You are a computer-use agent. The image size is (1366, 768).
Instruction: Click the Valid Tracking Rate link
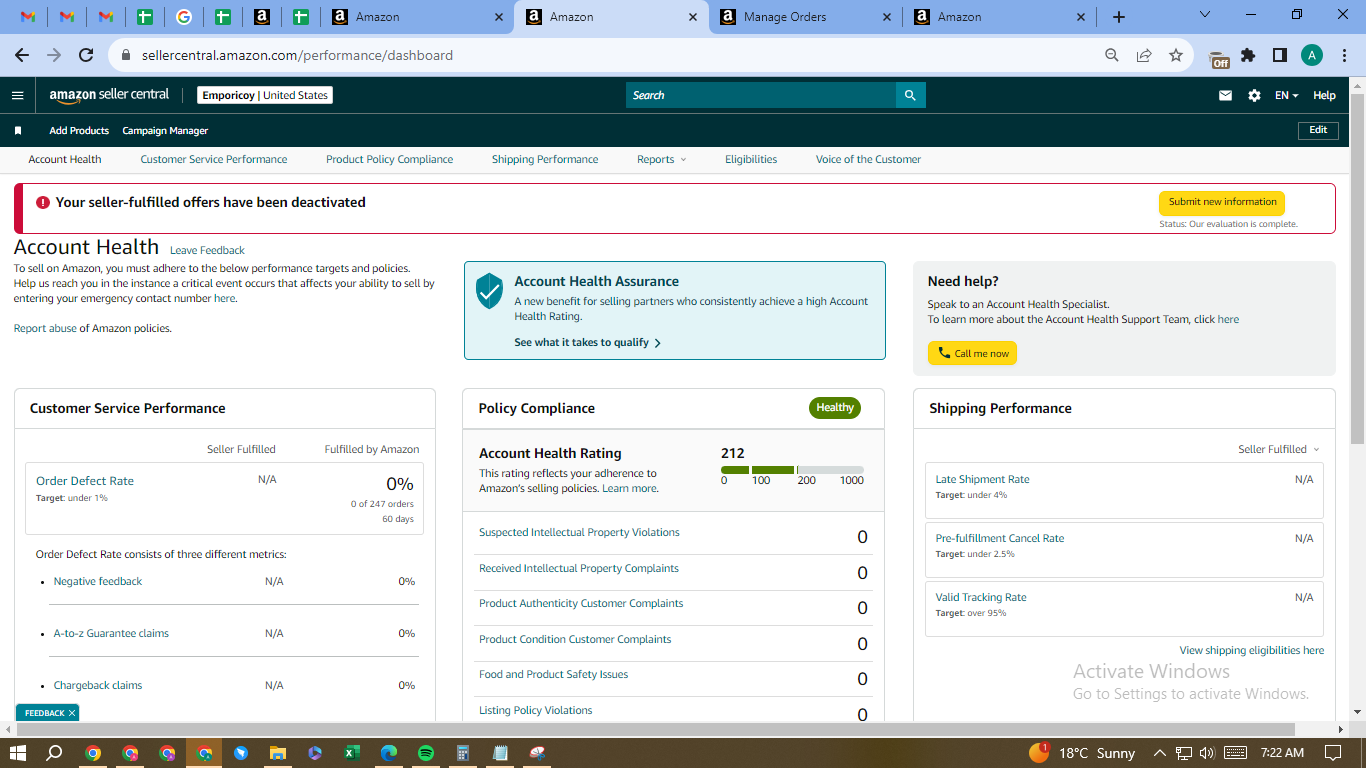pos(981,597)
